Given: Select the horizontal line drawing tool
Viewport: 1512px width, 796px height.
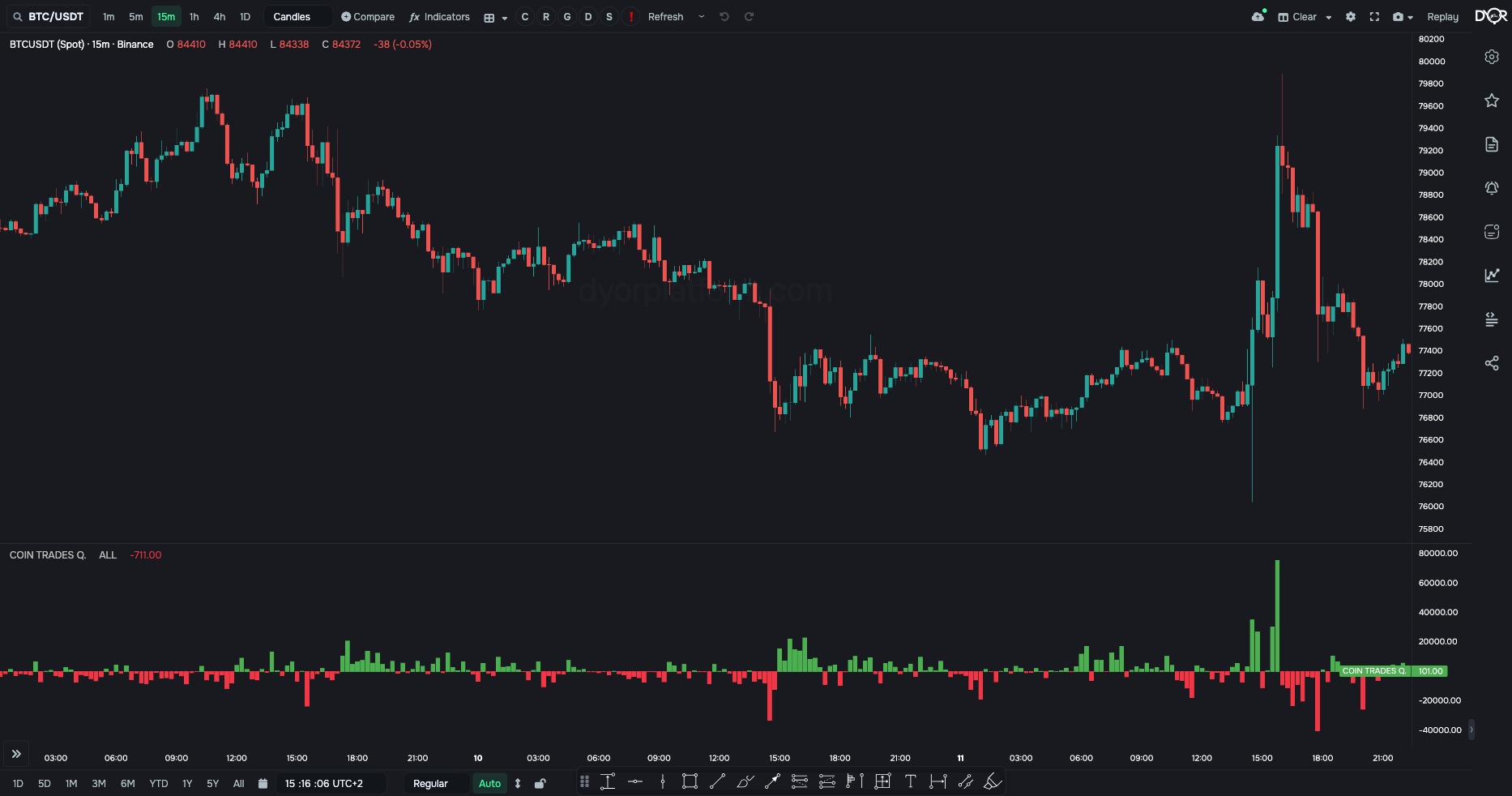Looking at the screenshot, I should (x=635, y=782).
